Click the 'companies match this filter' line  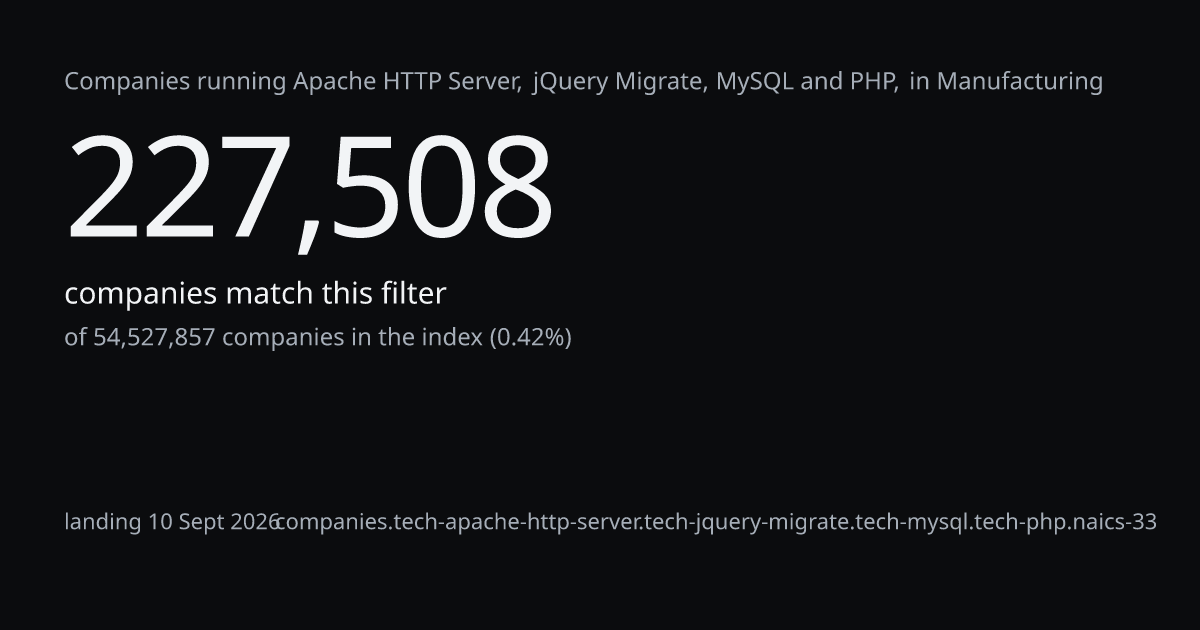255,294
